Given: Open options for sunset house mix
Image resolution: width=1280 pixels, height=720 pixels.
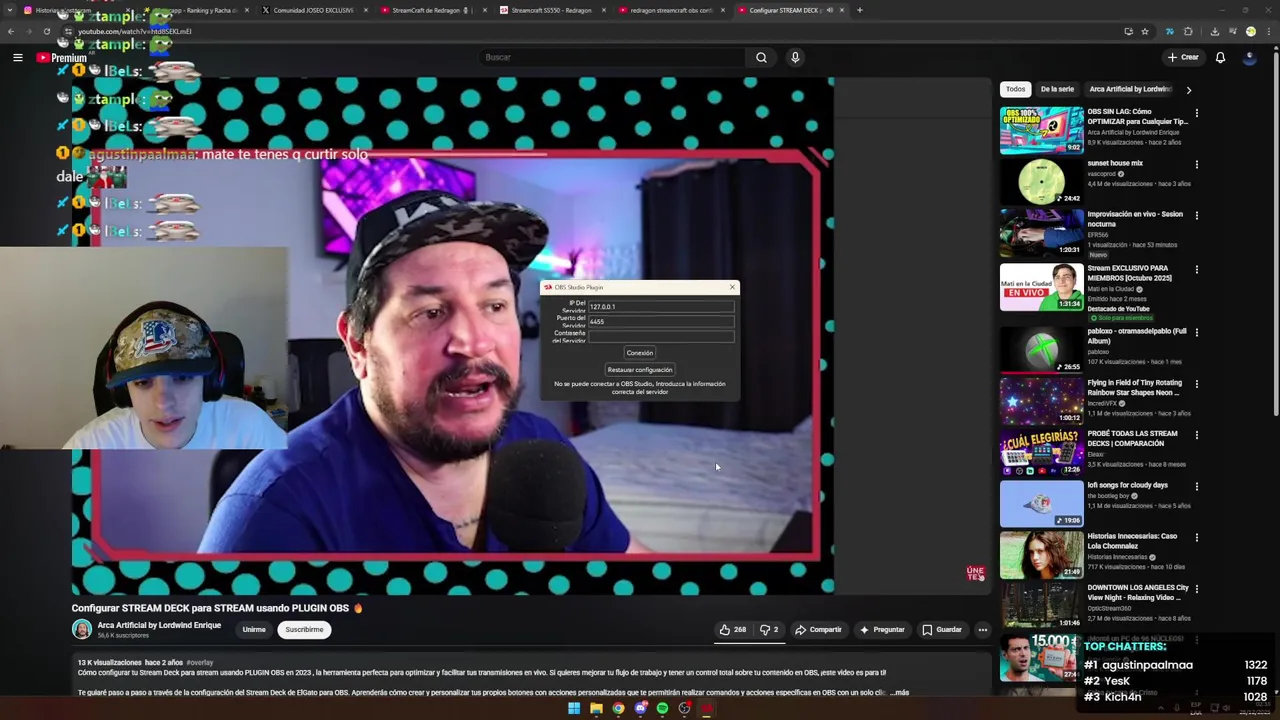Looking at the screenshot, I should coord(1196,164).
